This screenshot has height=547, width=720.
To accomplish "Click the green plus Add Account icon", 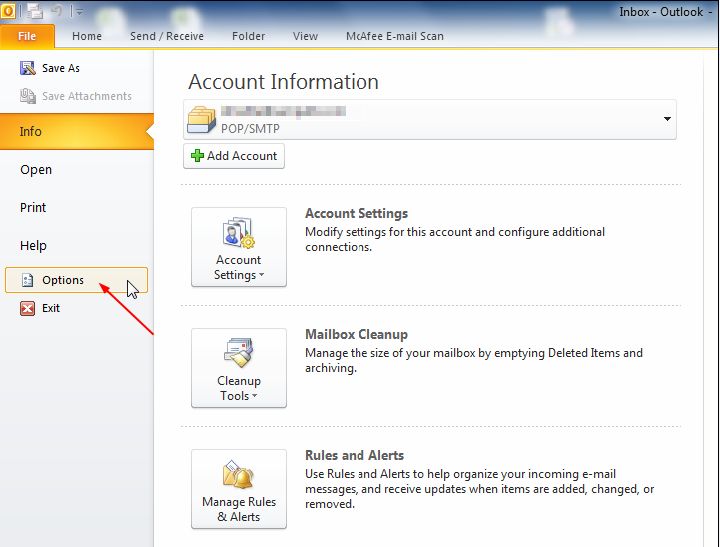I will click(197, 156).
